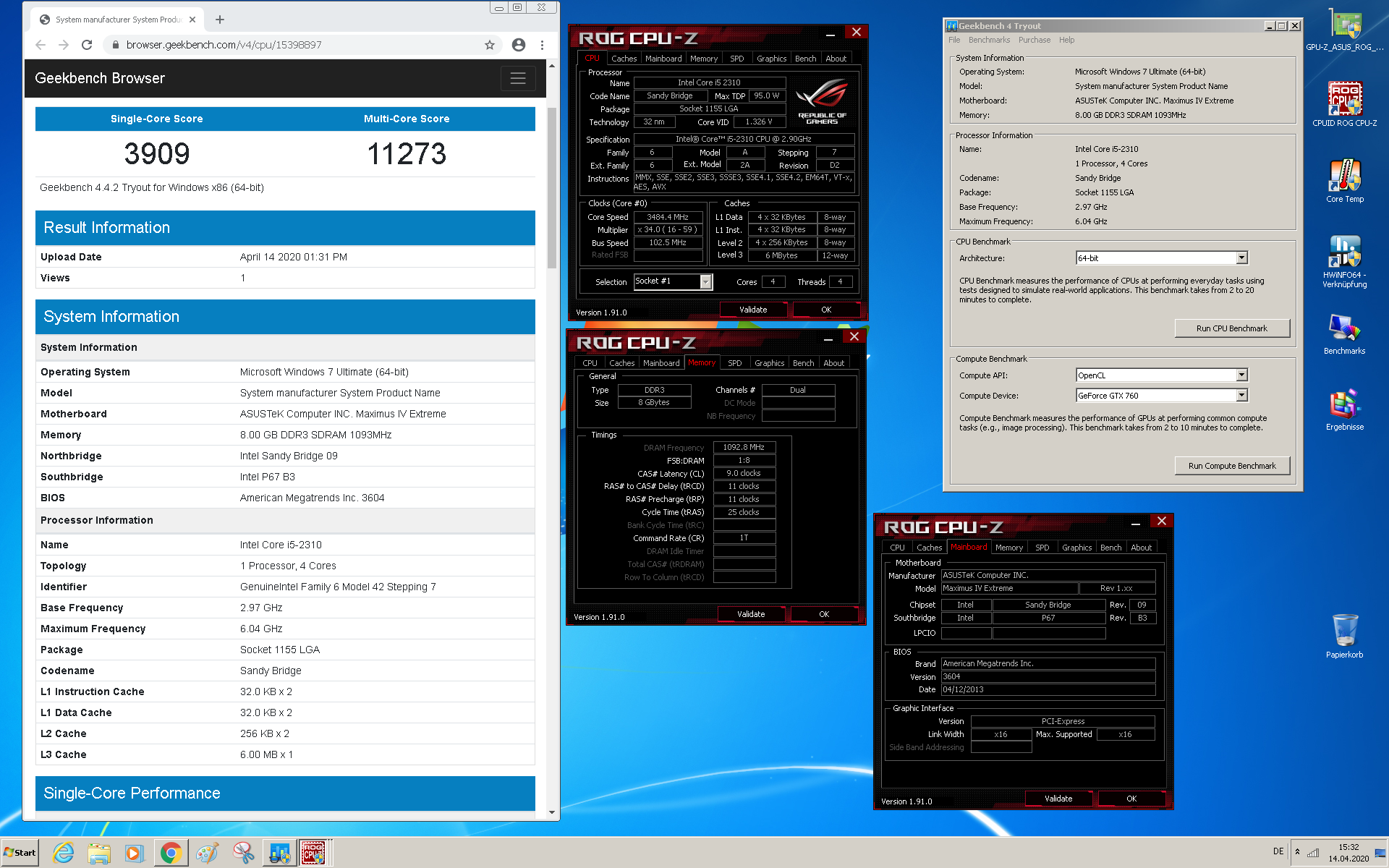1389x868 pixels.
Task: Click scroll down arrow in Chrome
Action: [552, 812]
